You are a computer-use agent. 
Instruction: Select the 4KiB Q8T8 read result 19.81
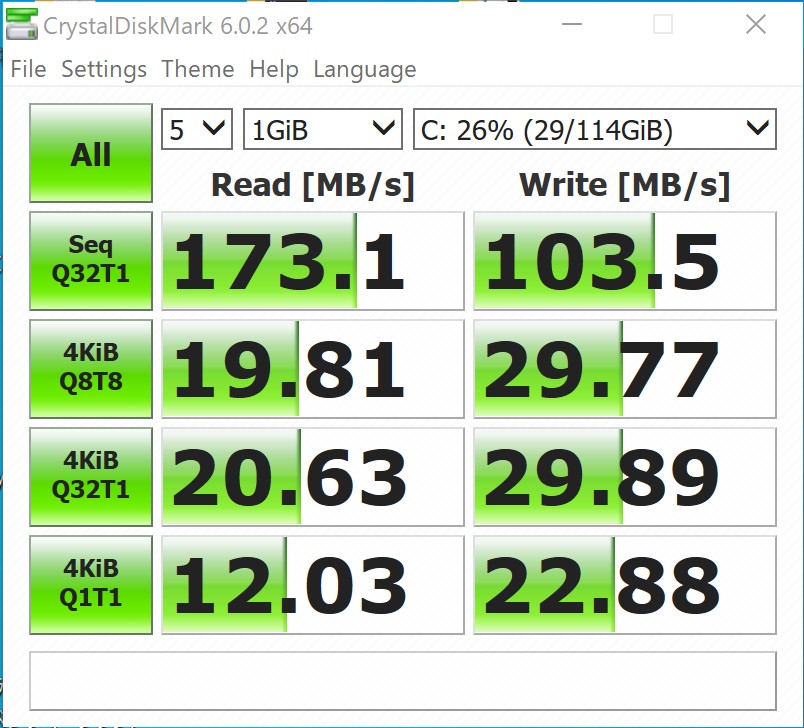coord(313,369)
